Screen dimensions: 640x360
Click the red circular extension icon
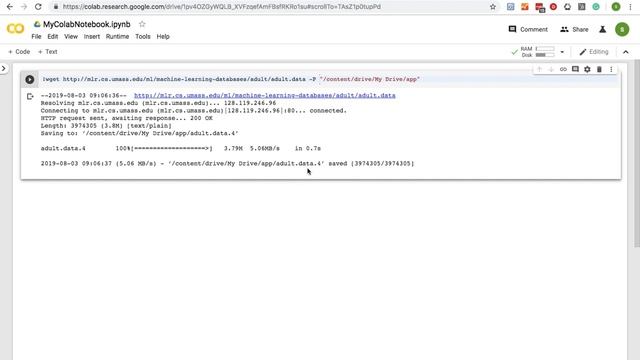click(553, 7)
